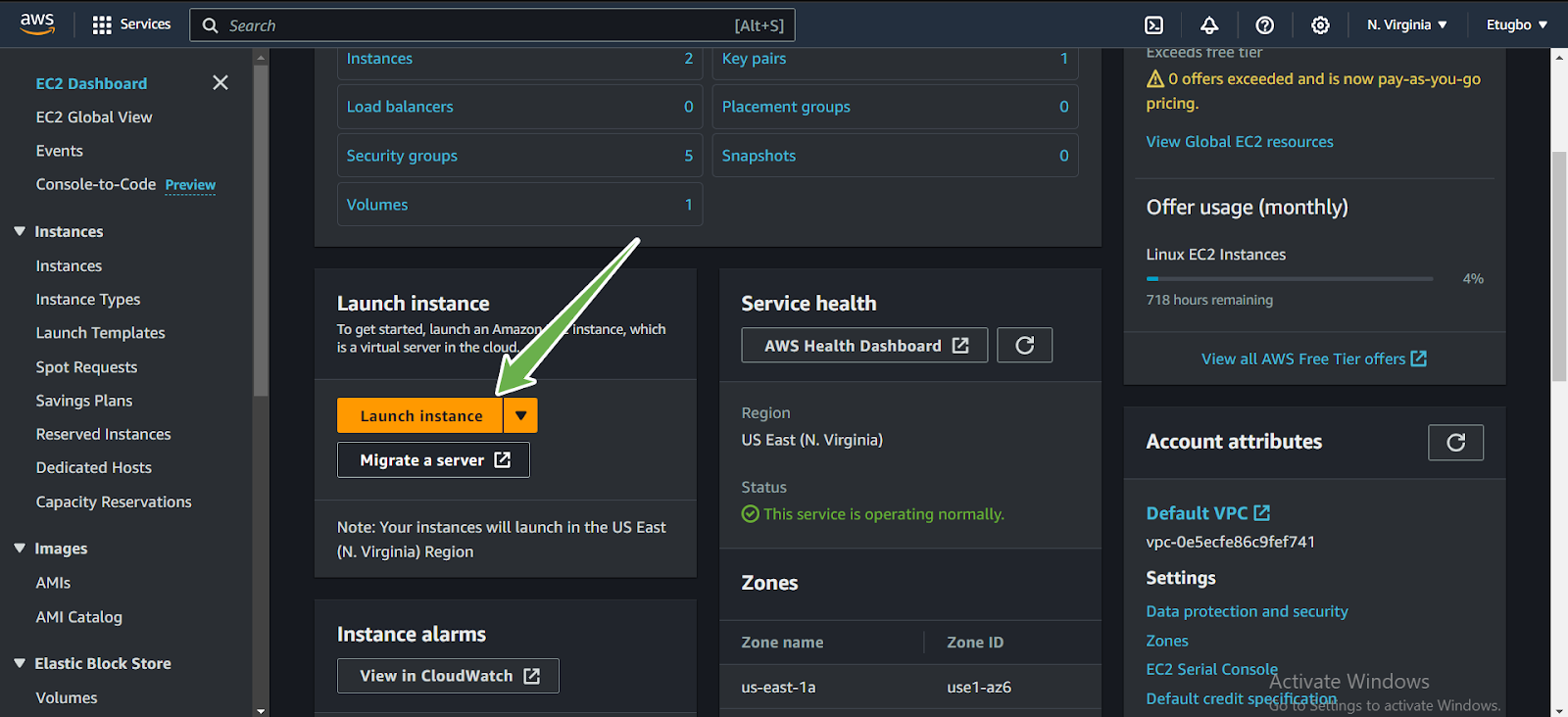Image resolution: width=1568 pixels, height=717 pixels.
Task: Click View Global EC2 resources
Action: 1240,141
